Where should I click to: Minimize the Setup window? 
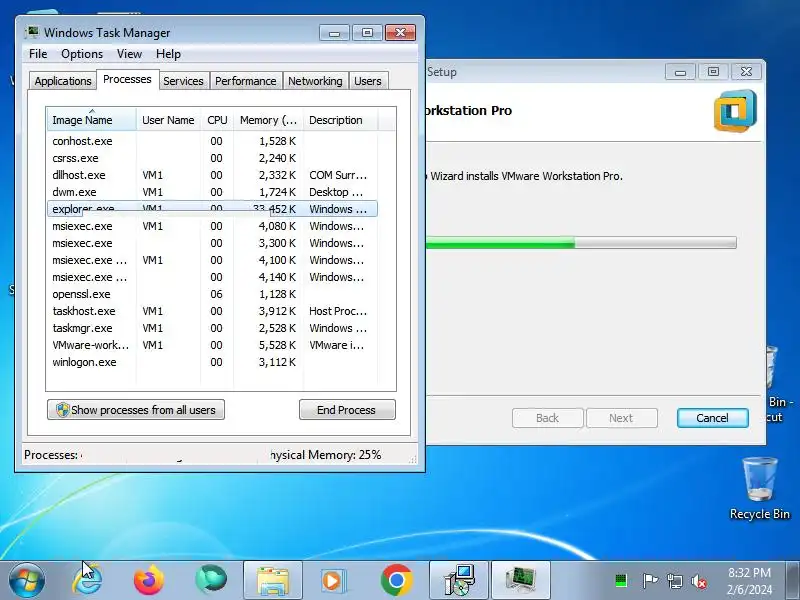pyautogui.click(x=680, y=72)
